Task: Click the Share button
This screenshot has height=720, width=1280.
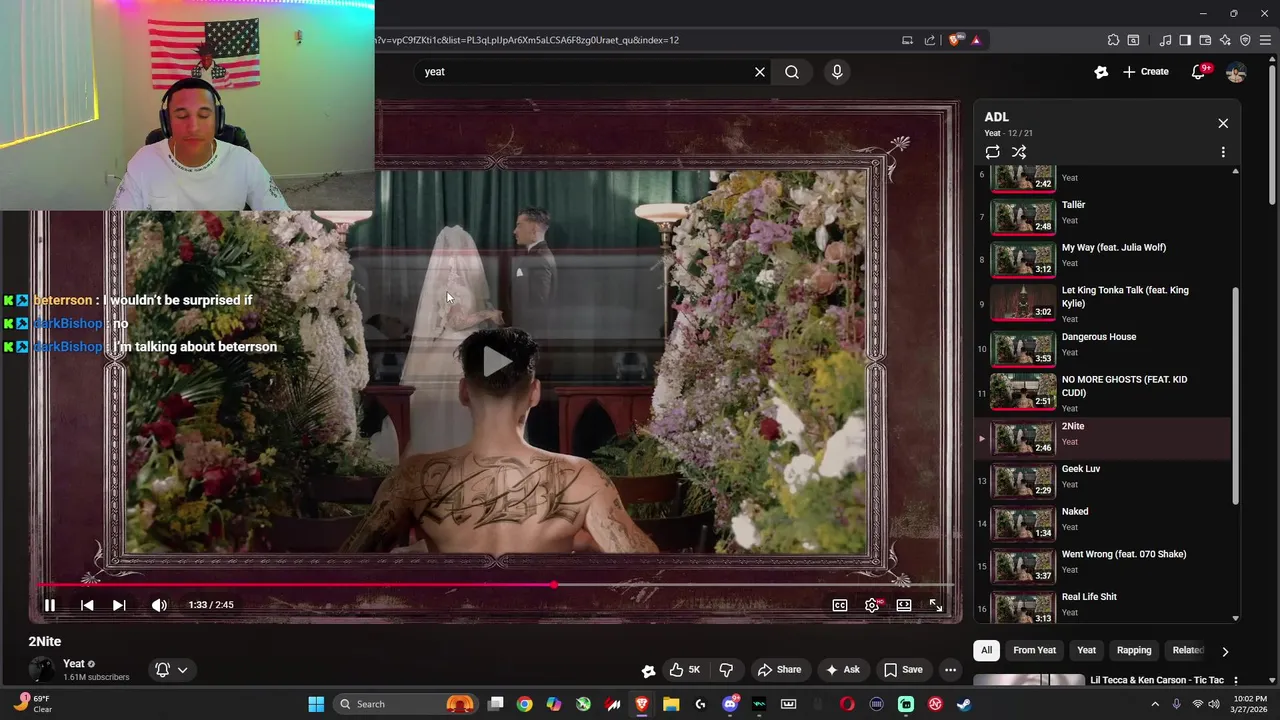Action: pyautogui.click(x=779, y=670)
